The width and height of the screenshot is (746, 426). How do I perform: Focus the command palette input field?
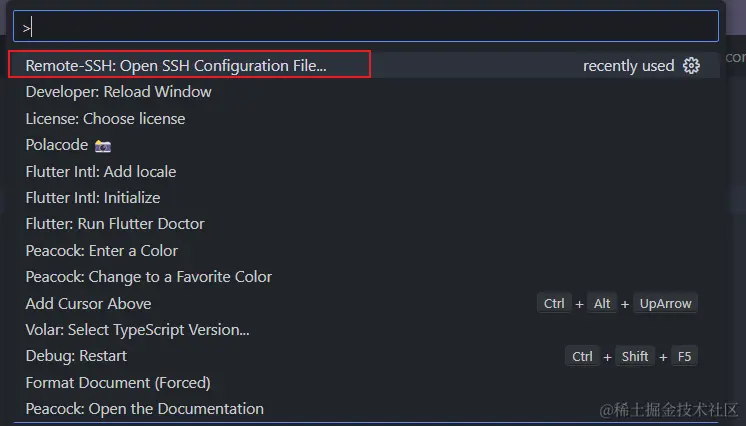[x=366, y=27]
